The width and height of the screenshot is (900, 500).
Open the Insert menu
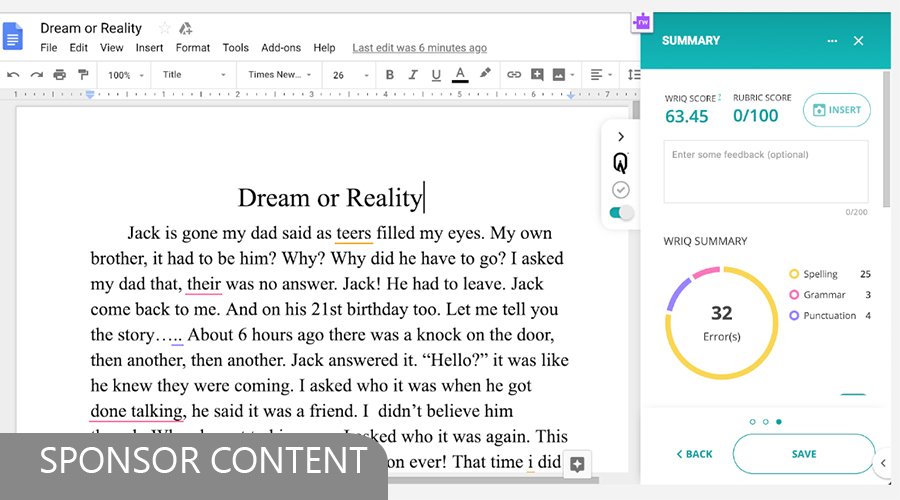click(x=149, y=48)
